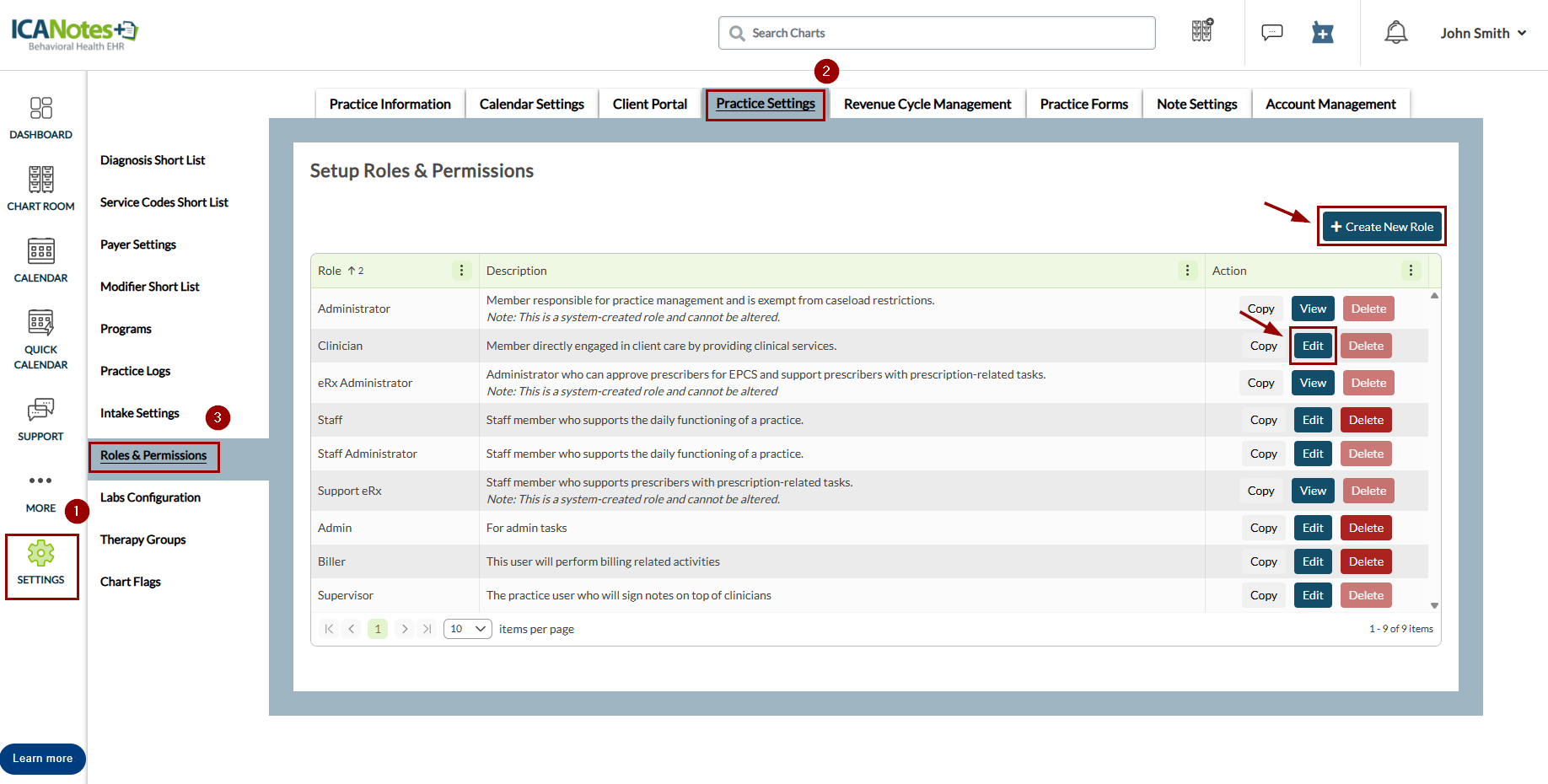The height and width of the screenshot is (784, 1548).
Task: Click the Search Charts field
Action: click(937, 33)
